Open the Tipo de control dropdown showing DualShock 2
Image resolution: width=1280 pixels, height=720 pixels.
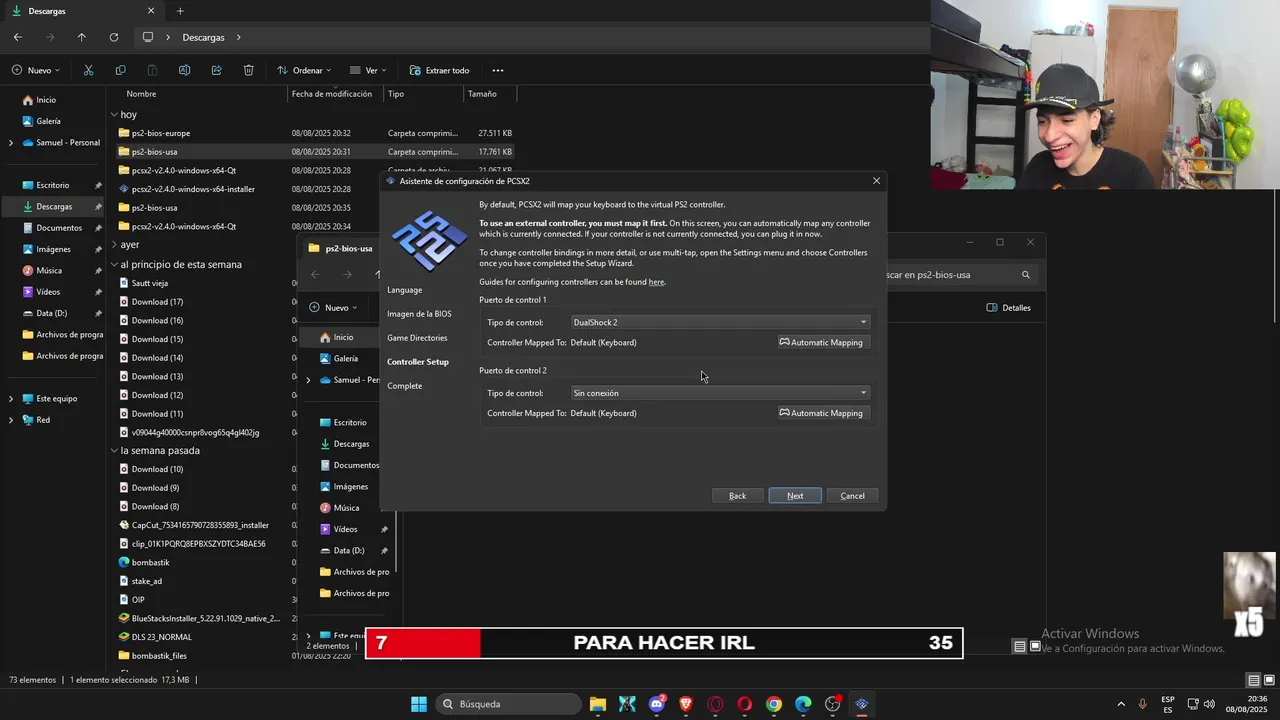coord(720,322)
